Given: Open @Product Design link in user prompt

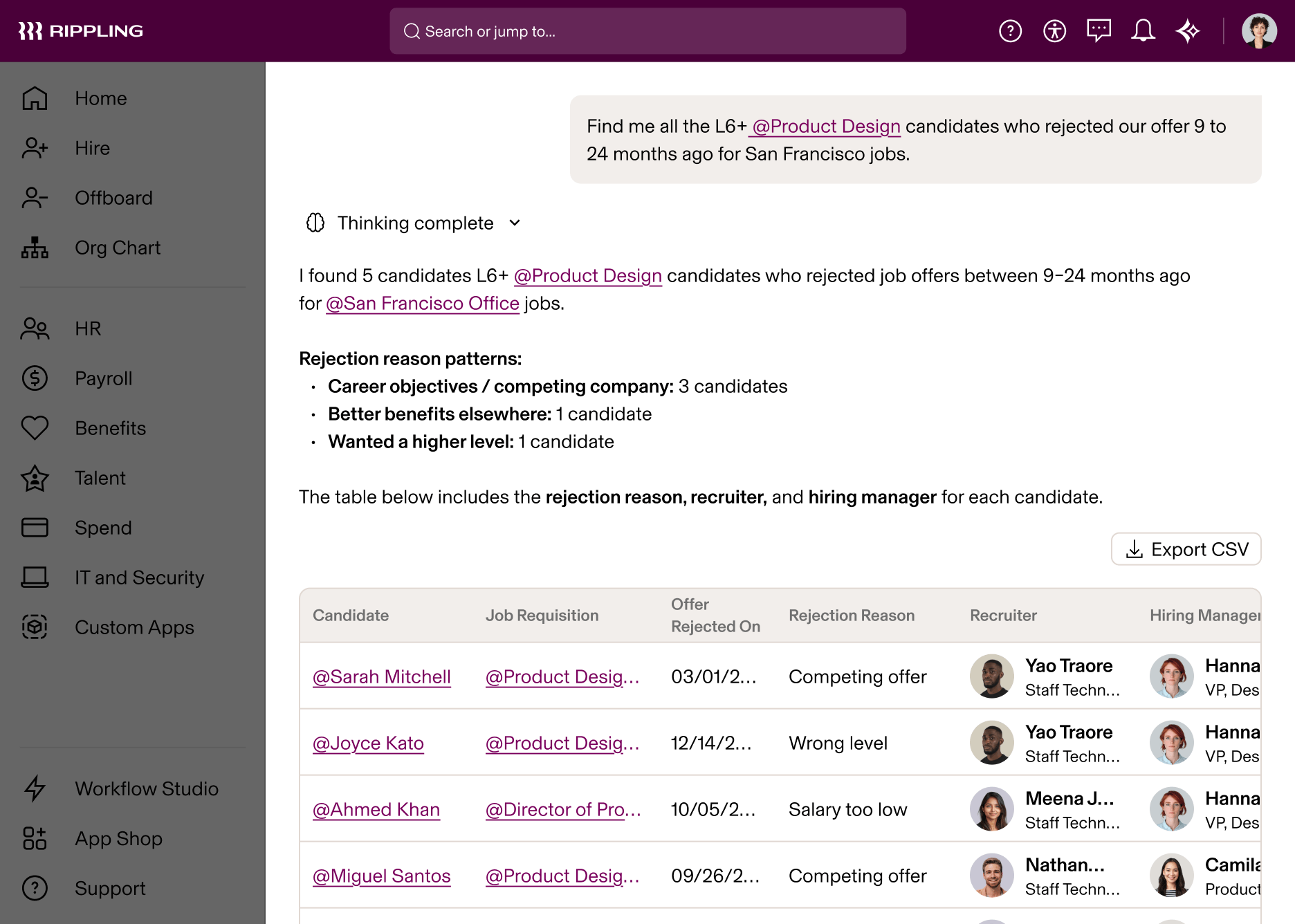Looking at the screenshot, I should (826, 127).
